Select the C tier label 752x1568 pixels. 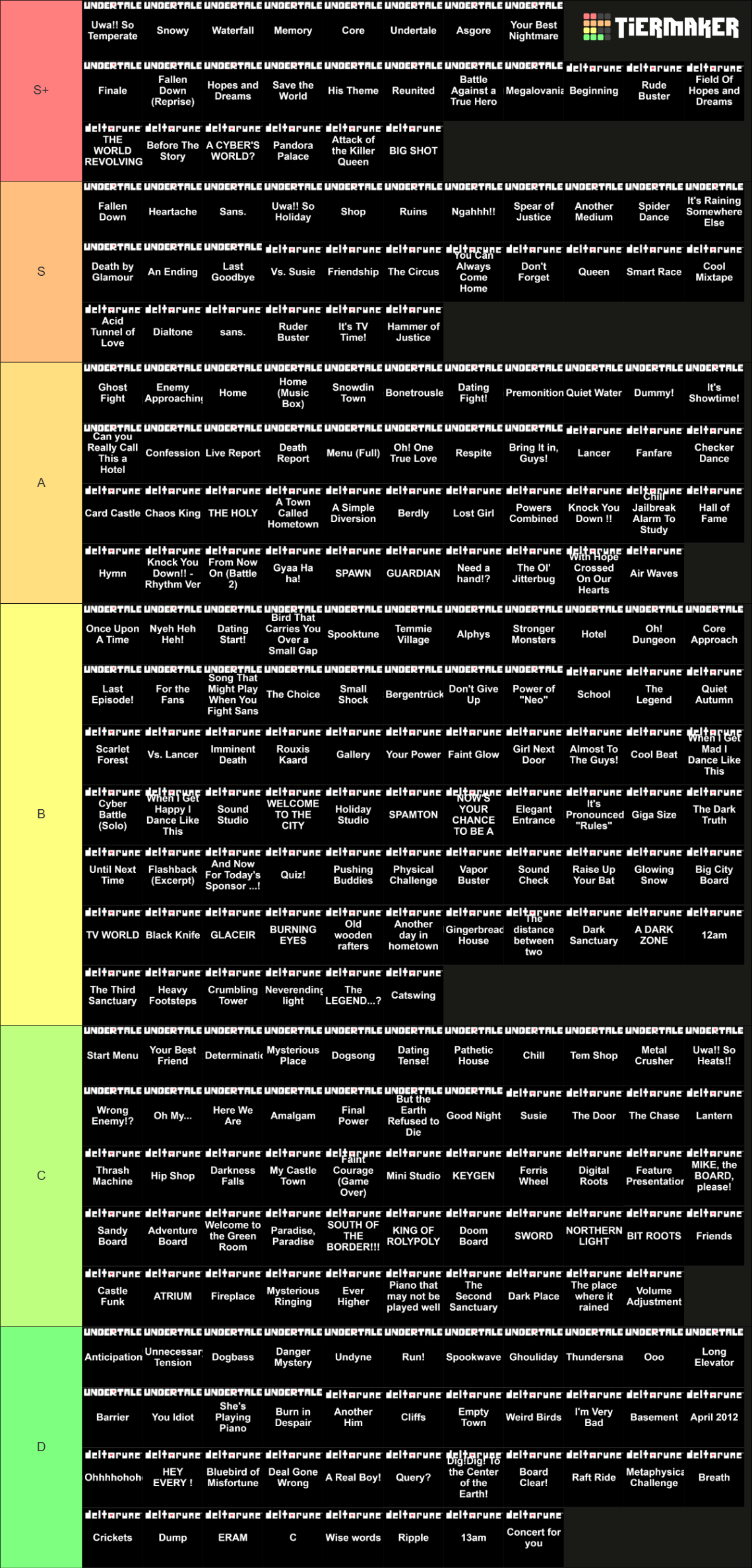pos(41,1175)
